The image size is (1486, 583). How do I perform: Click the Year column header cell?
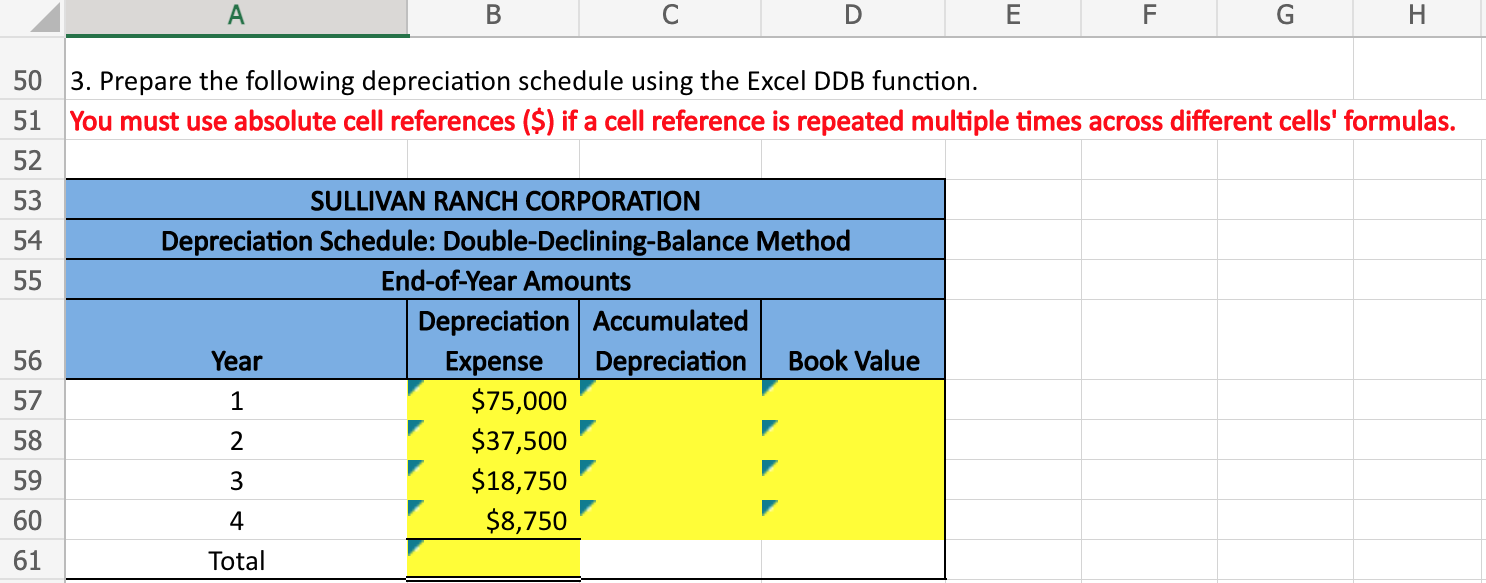(237, 340)
